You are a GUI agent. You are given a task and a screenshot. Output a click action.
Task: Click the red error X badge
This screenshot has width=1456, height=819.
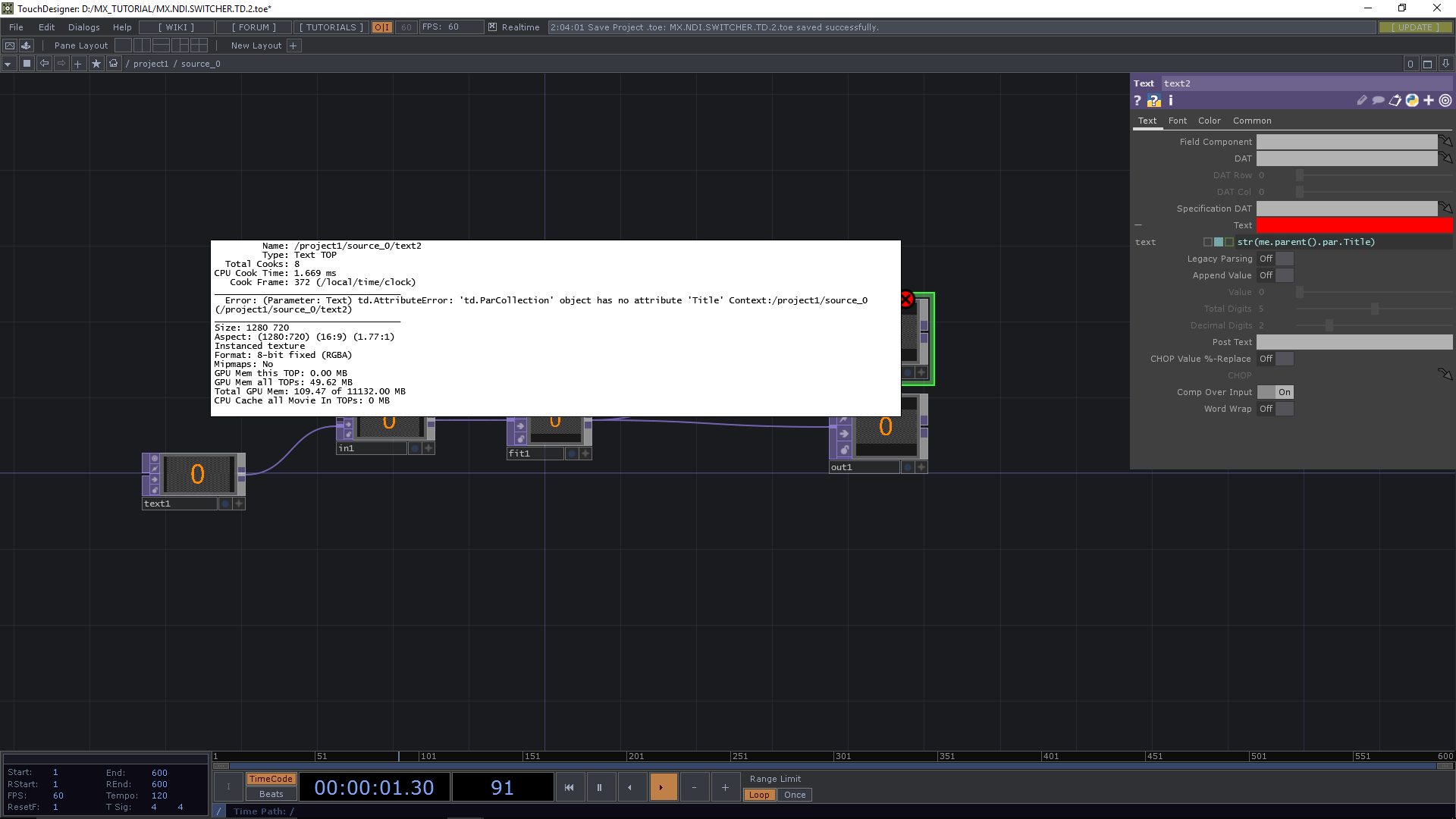[x=906, y=300]
